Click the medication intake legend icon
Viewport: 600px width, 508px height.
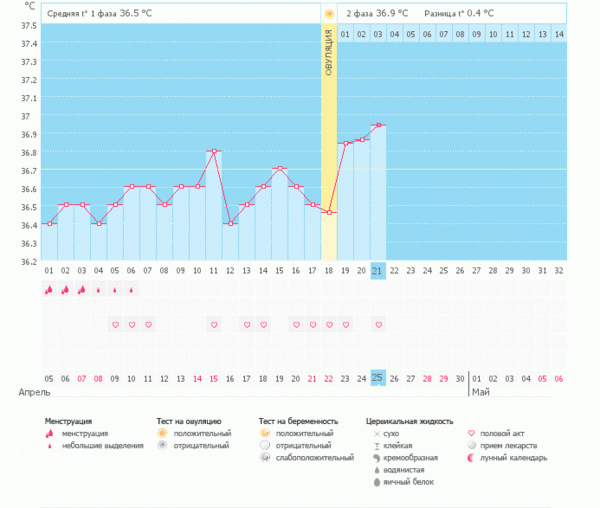[471, 445]
